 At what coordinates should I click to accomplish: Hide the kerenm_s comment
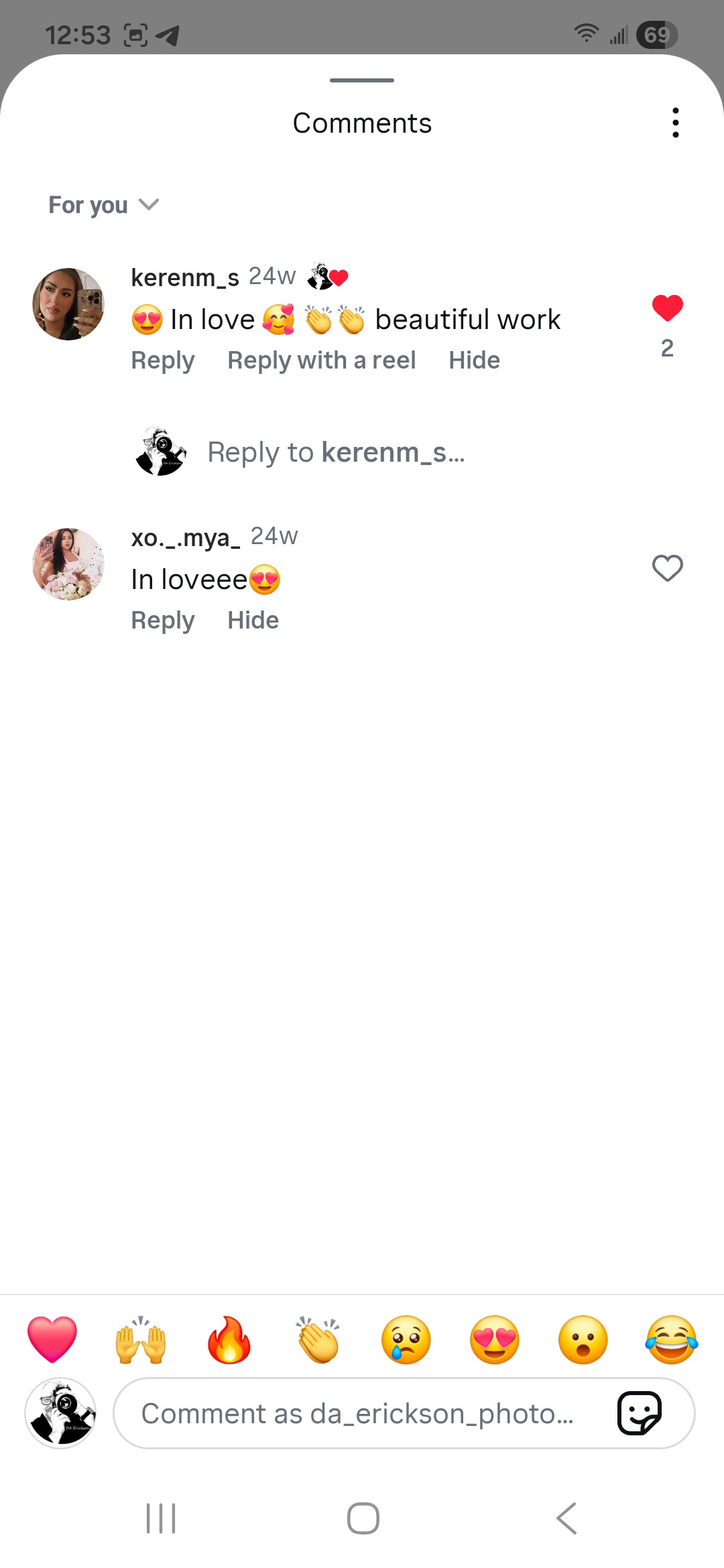(x=474, y=361)
